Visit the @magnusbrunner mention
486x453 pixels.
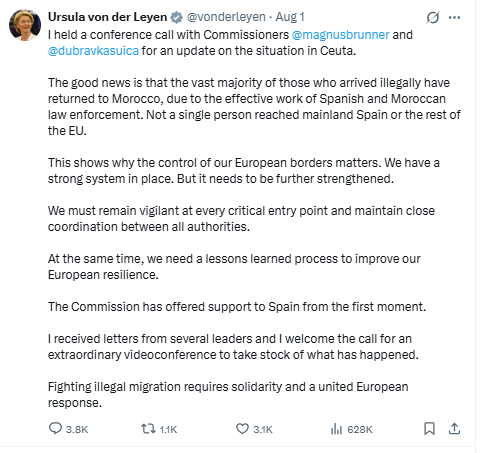tap(340, 35)
